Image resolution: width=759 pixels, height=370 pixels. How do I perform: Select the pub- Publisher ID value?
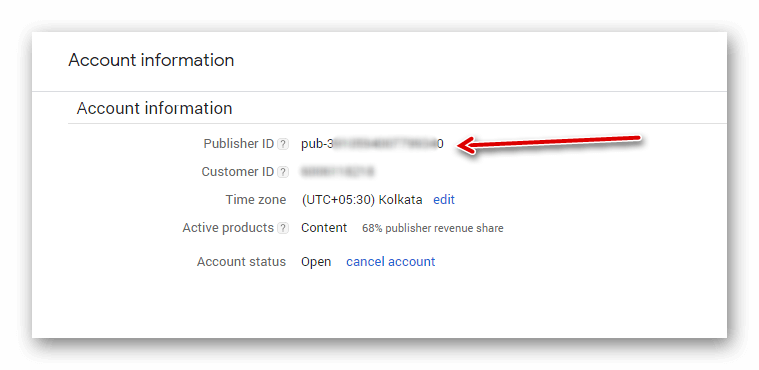[x=372, y=144]
